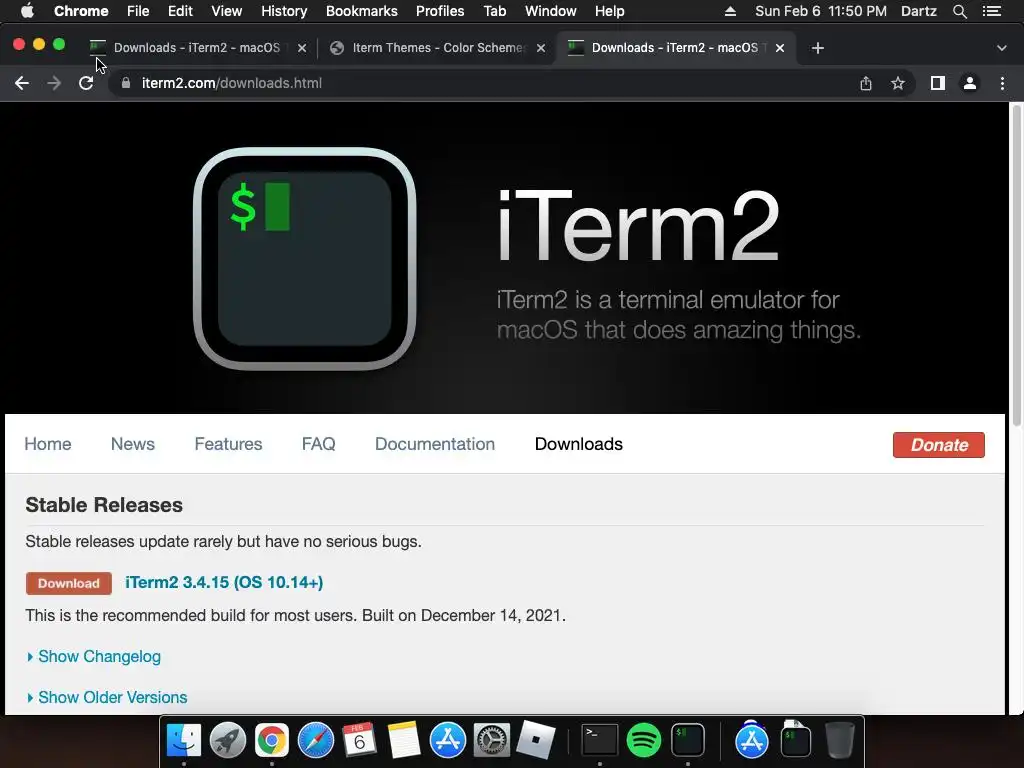The height and width of the screenshot is (768, 1024).
Task: Switch to the Iterm Themes tab
Action: 438,48
